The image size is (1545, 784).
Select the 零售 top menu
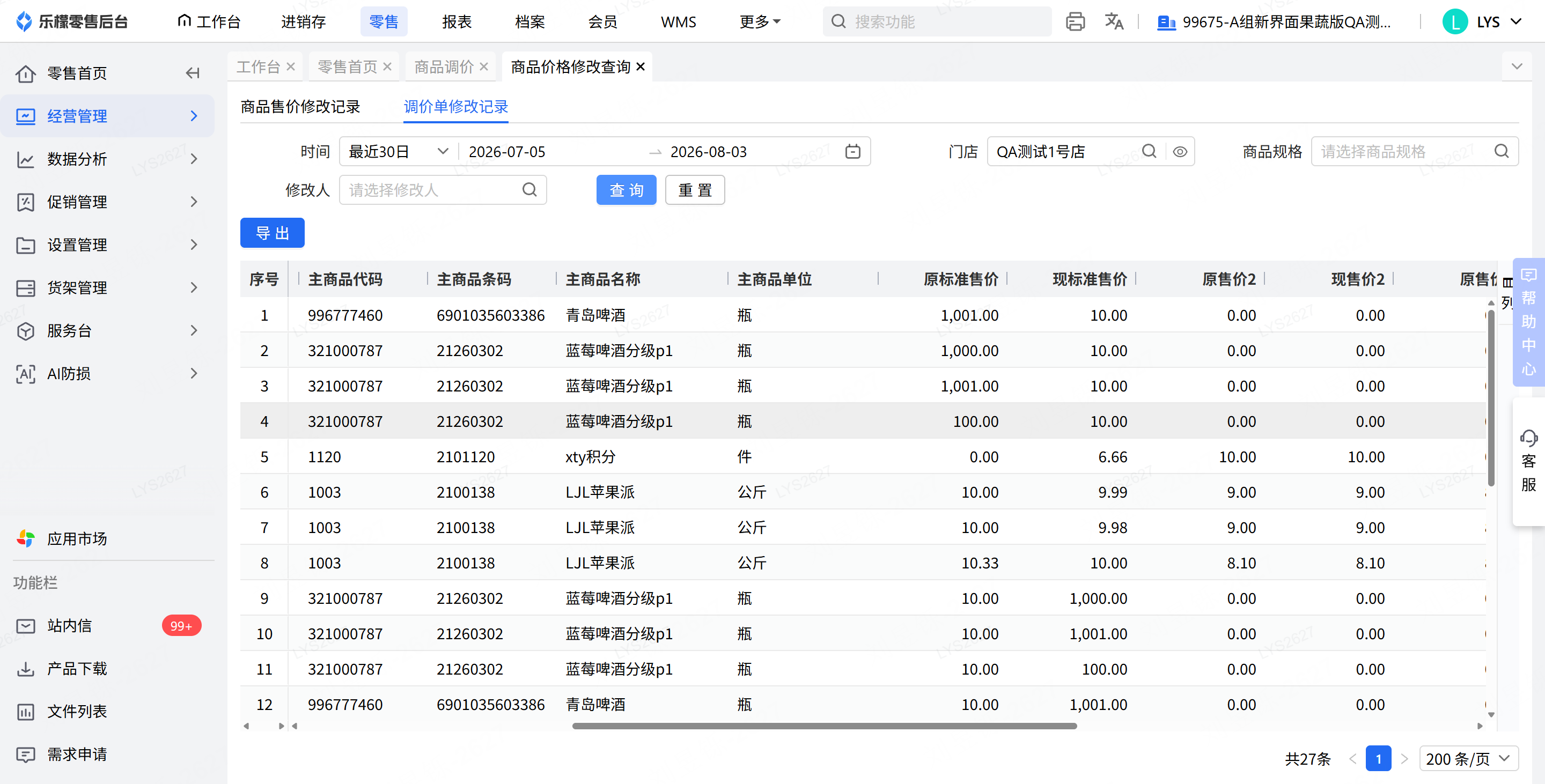pyautogui.click(x=384, y=22)
